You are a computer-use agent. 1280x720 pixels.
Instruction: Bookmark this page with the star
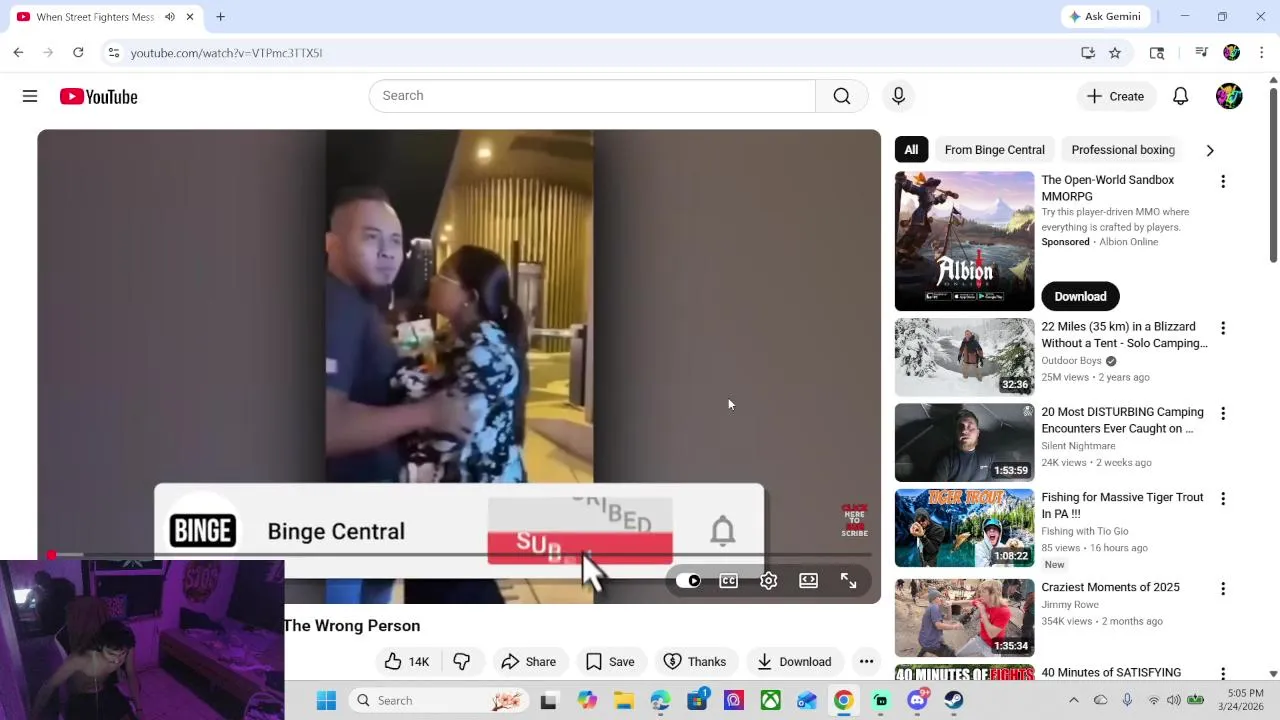pos(1115,53)
